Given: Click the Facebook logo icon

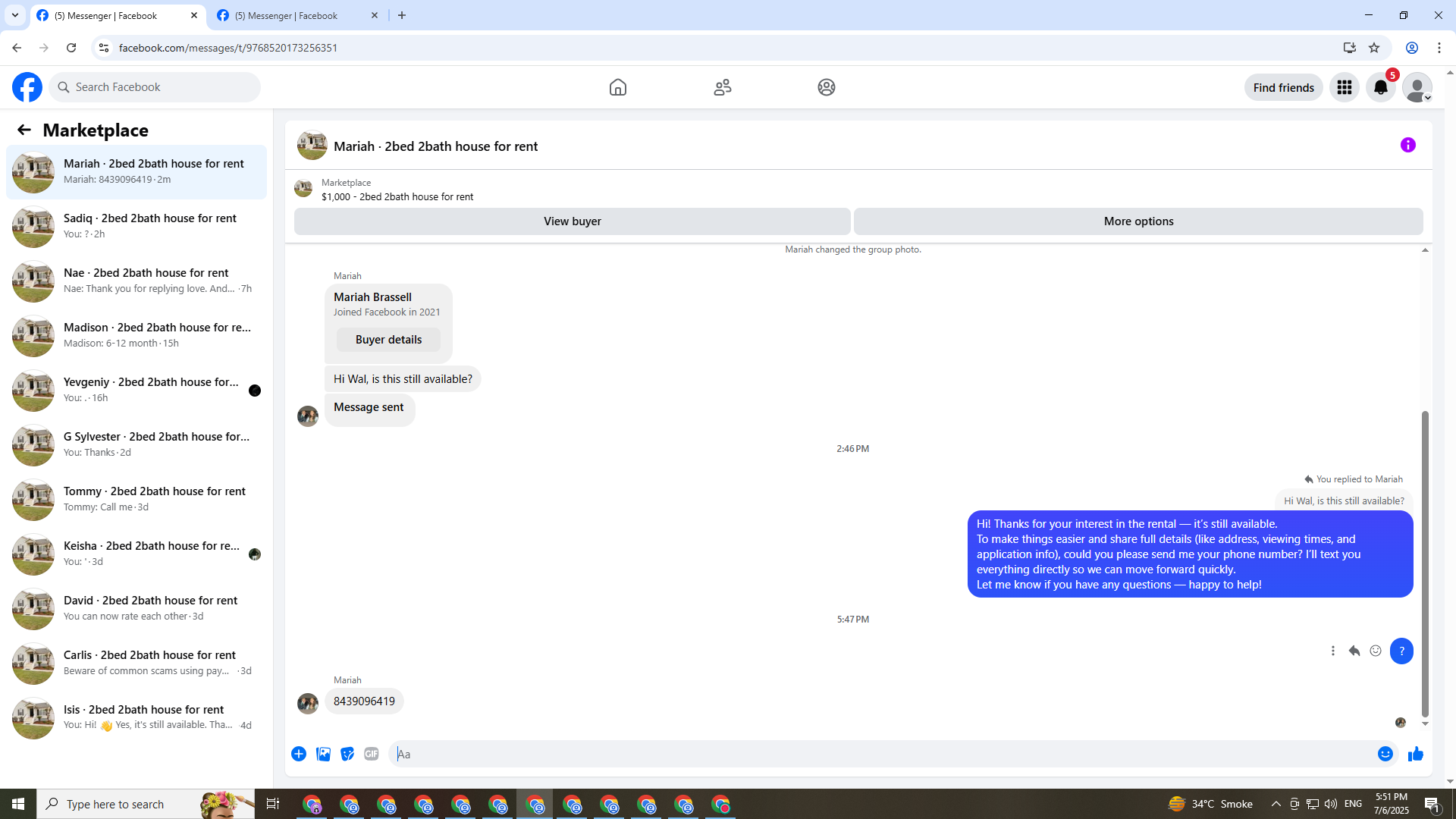Looking at the screenshot, I should pos(27,87).
